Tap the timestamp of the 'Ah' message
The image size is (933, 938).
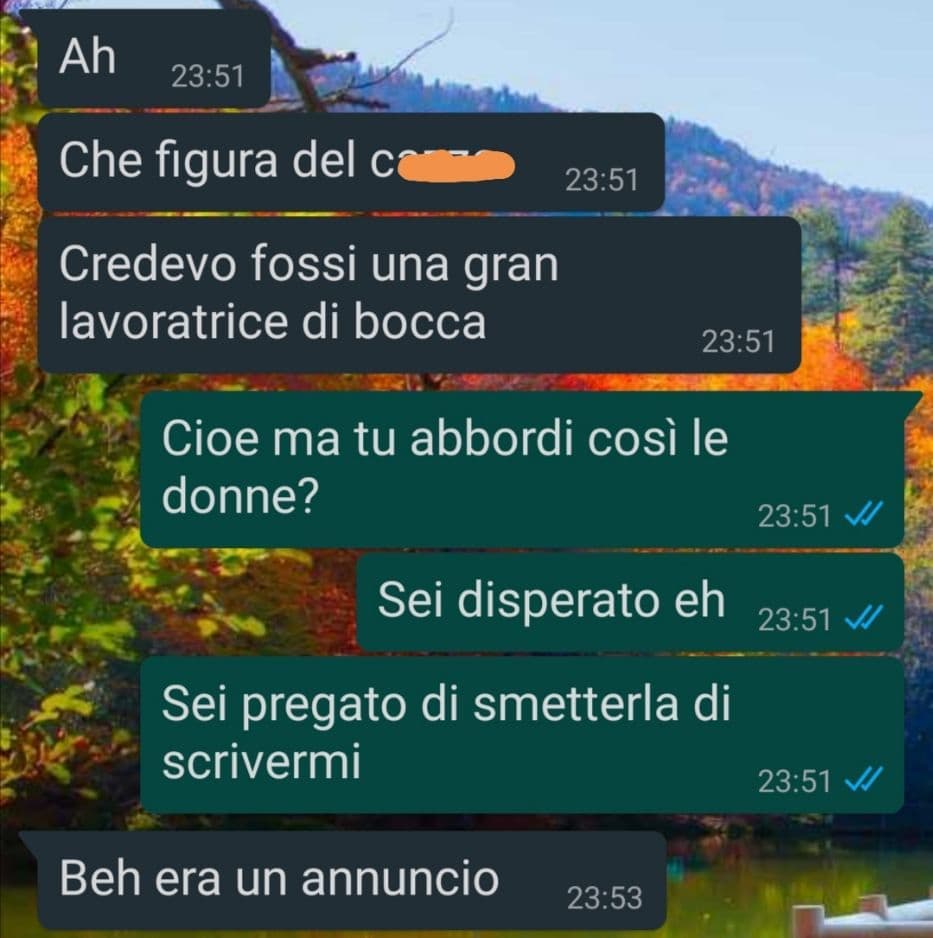click(x=208, y=77)
